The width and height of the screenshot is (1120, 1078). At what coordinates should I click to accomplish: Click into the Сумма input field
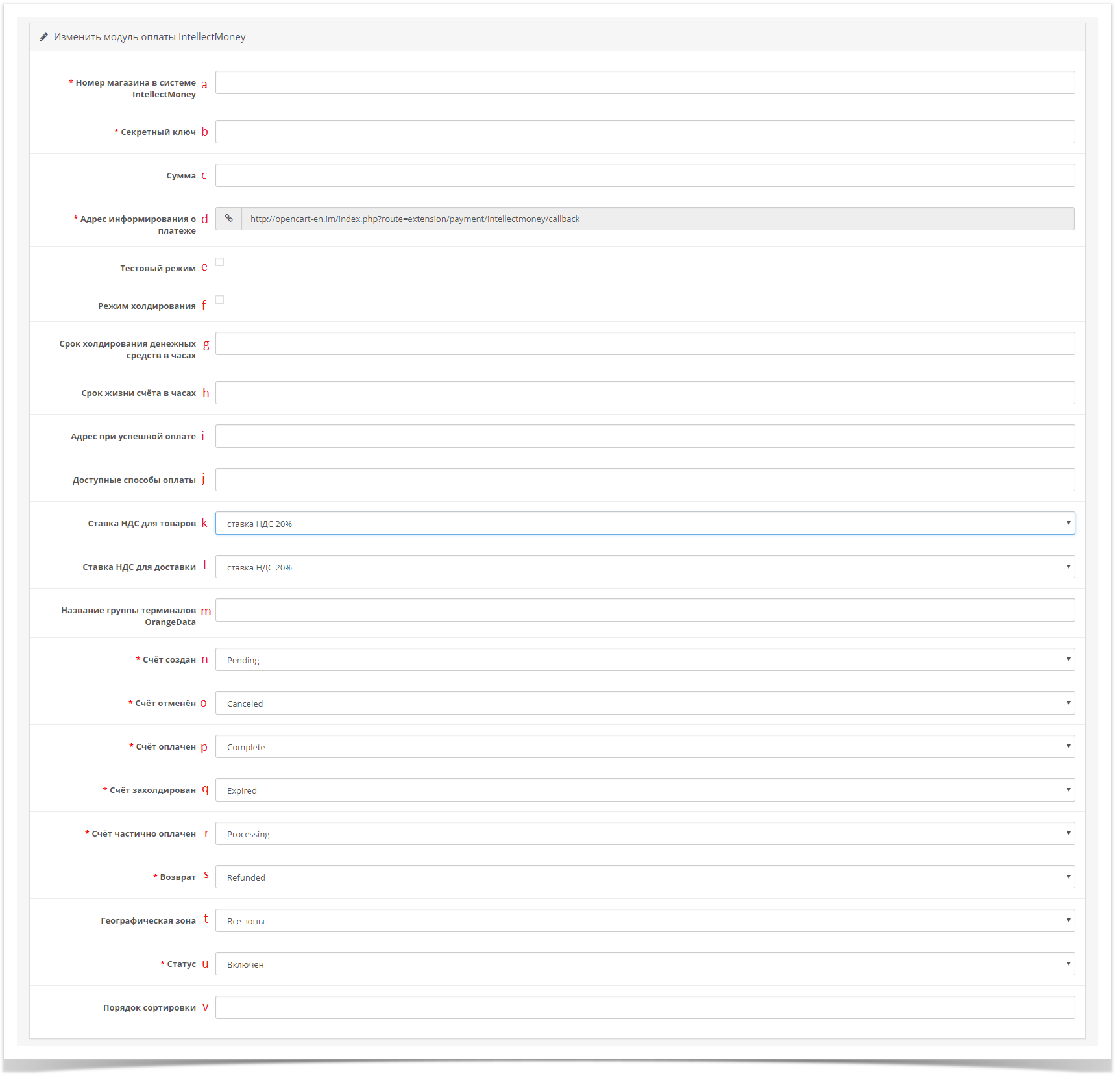(644, 176)
